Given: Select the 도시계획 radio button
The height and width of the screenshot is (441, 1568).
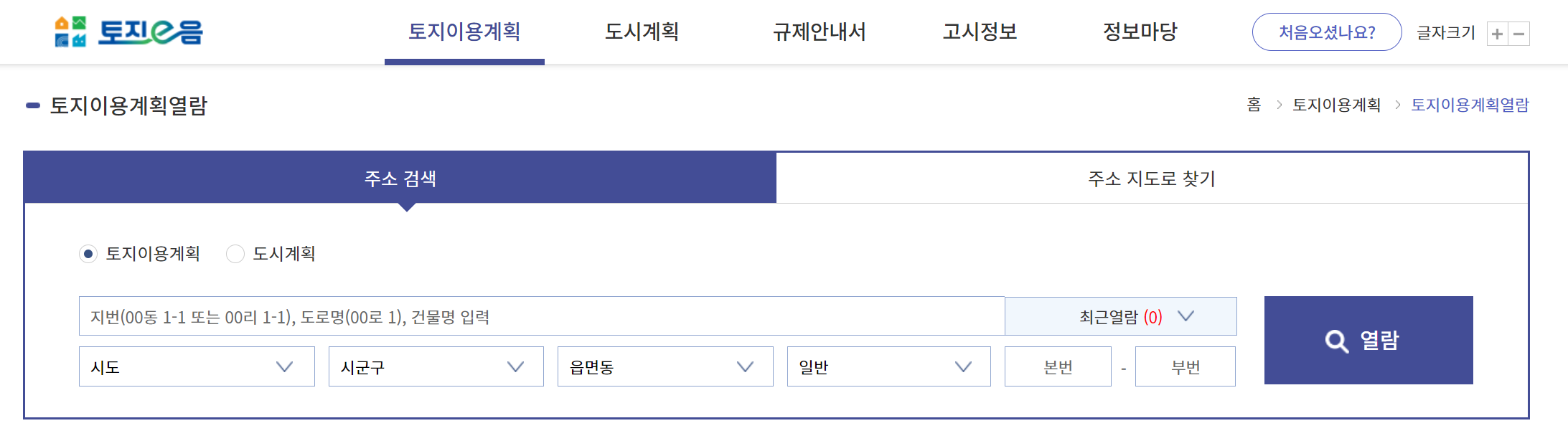Looking at the screenshot, I should [235, 254].
